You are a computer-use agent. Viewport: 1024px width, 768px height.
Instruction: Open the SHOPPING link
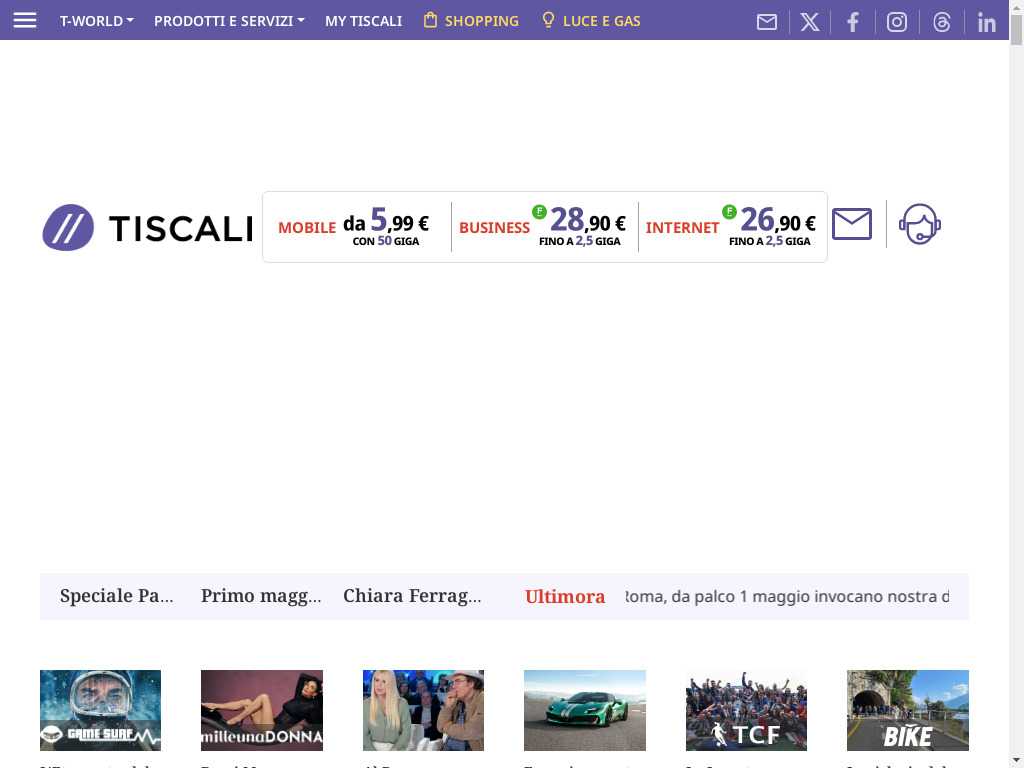click(471, 21)
